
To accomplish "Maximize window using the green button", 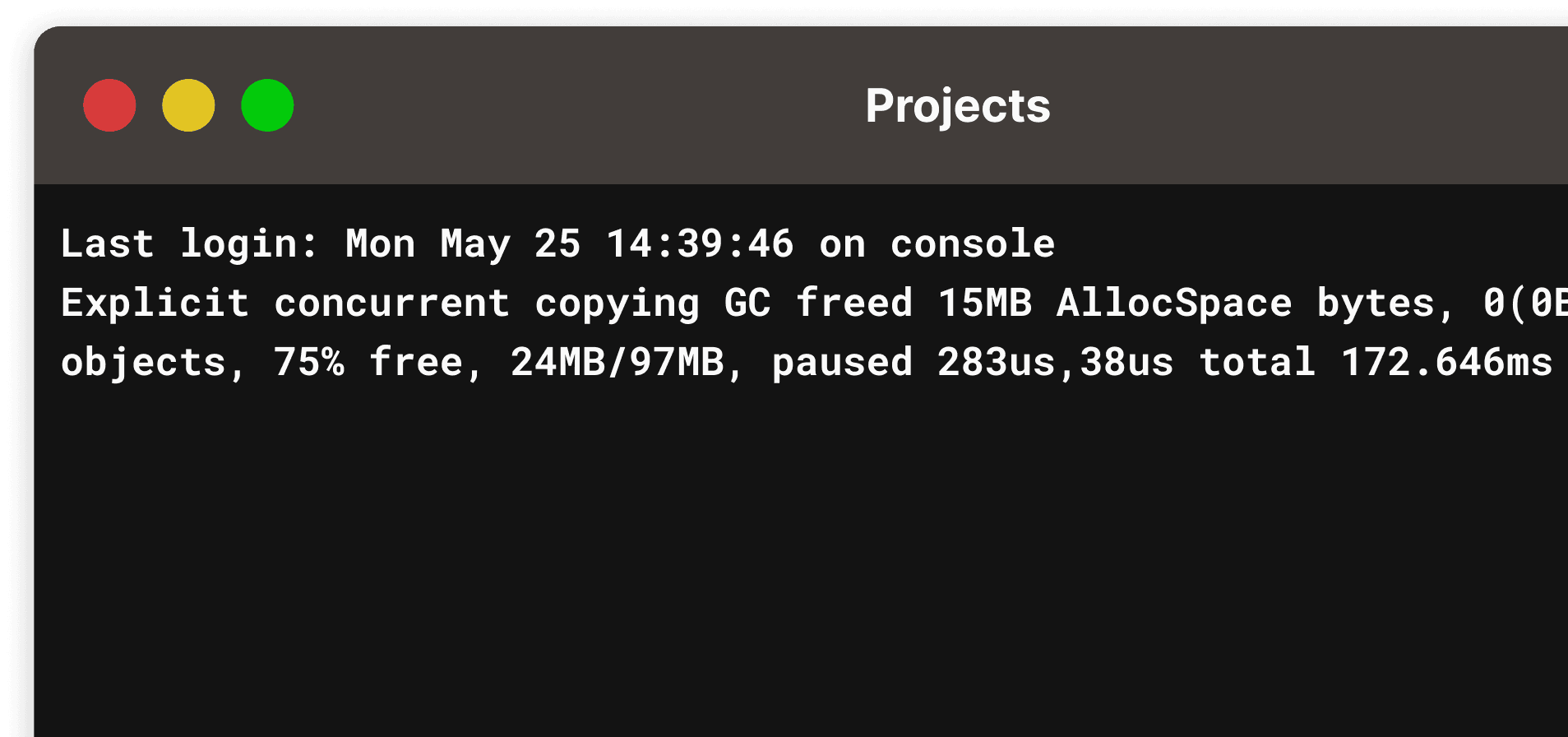I will point(267,105).
